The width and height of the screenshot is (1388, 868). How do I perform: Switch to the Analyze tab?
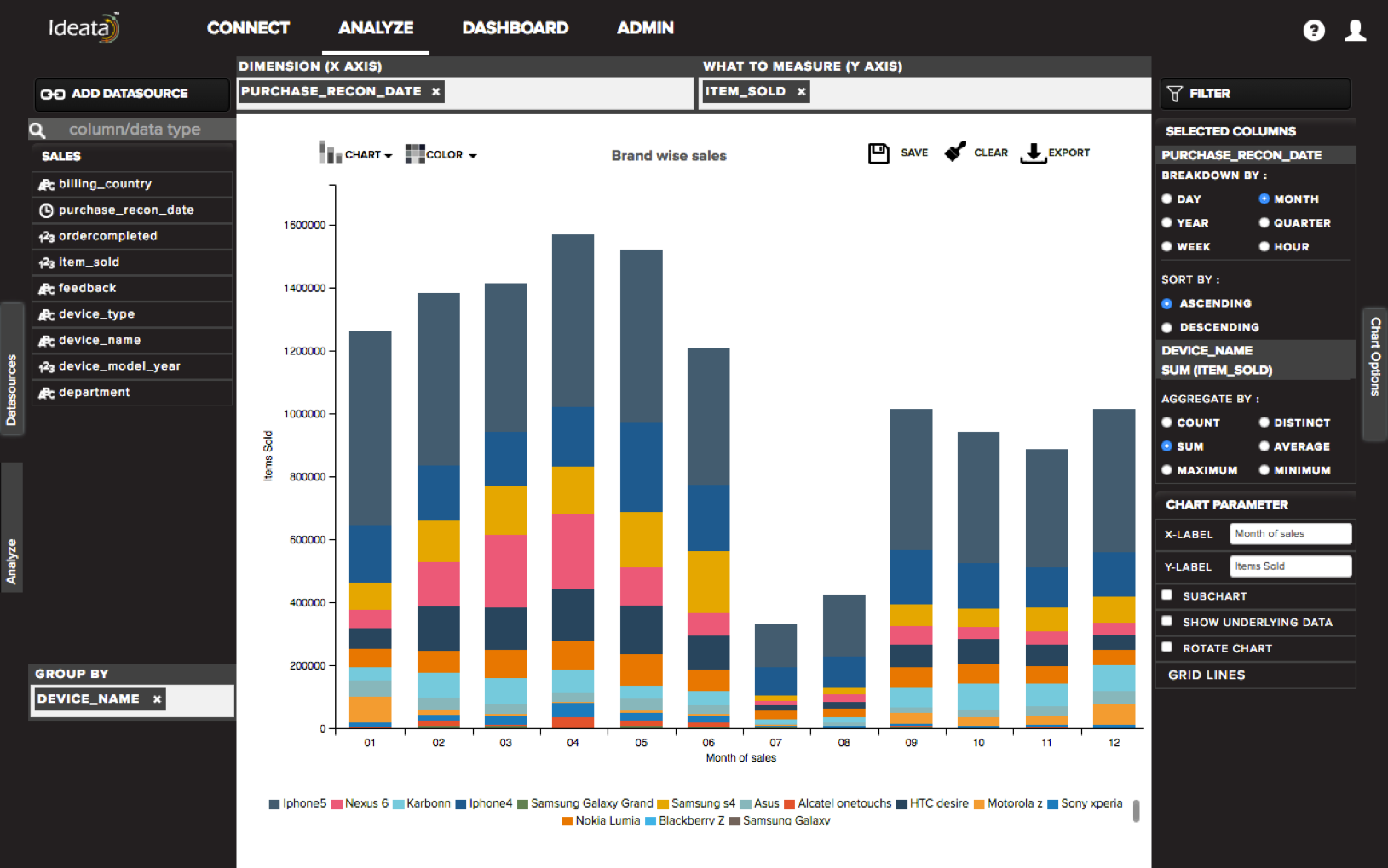point(376,28)
